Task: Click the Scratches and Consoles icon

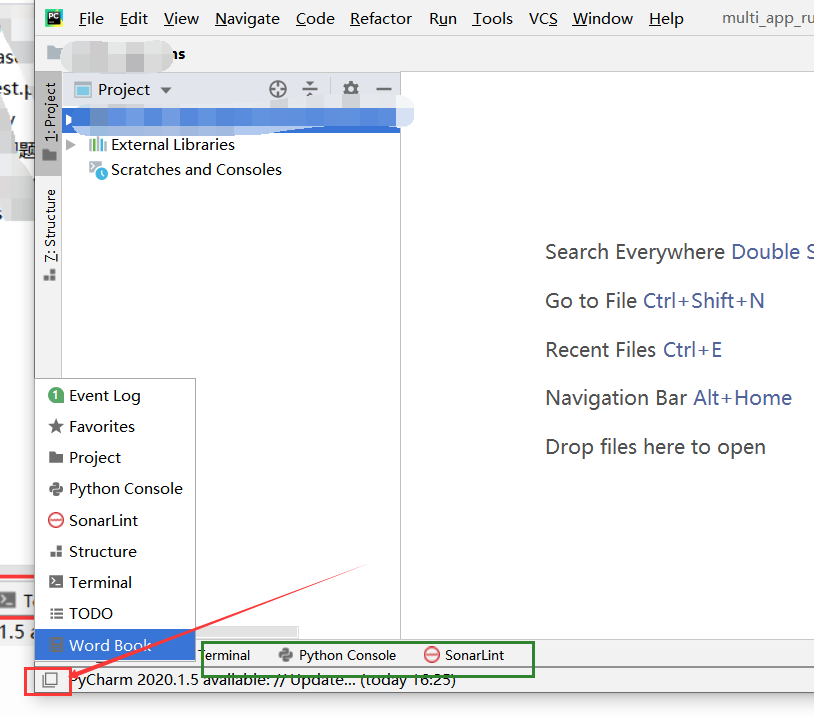Action: [98, 170]
